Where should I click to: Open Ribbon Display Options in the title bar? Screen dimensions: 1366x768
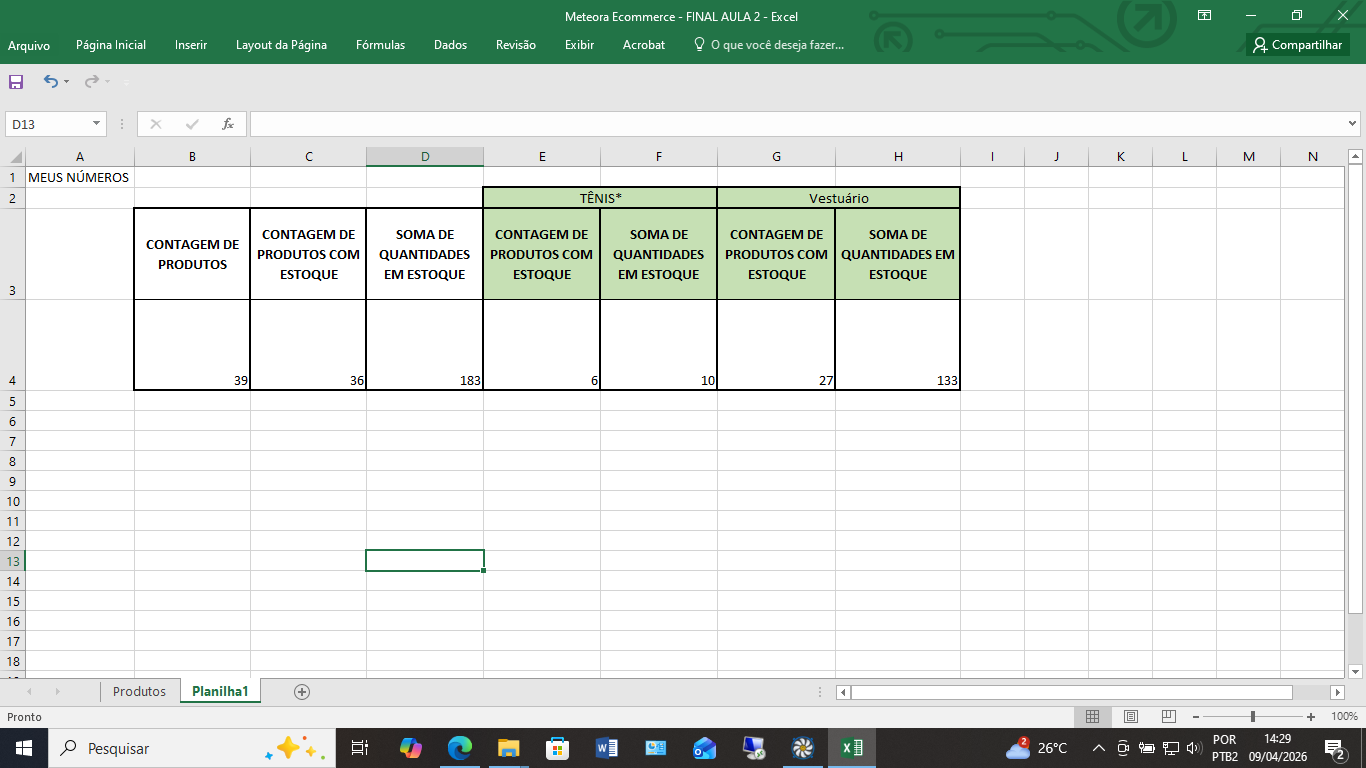click(x=1205, y=15)
